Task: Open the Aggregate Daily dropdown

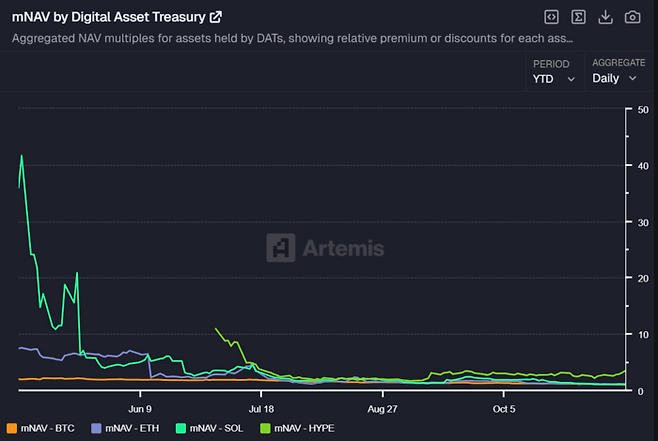Action: click(x=614, y=79)
